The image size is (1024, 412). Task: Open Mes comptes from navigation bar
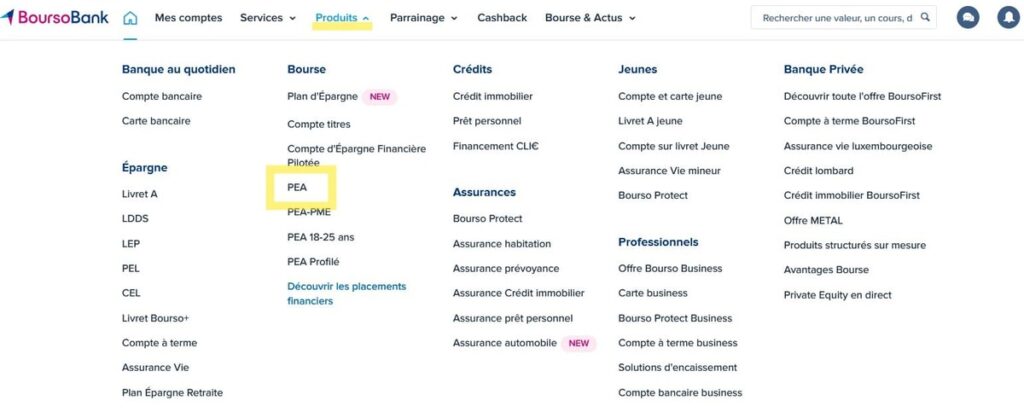pyautogui.click(x=188, y=18)
